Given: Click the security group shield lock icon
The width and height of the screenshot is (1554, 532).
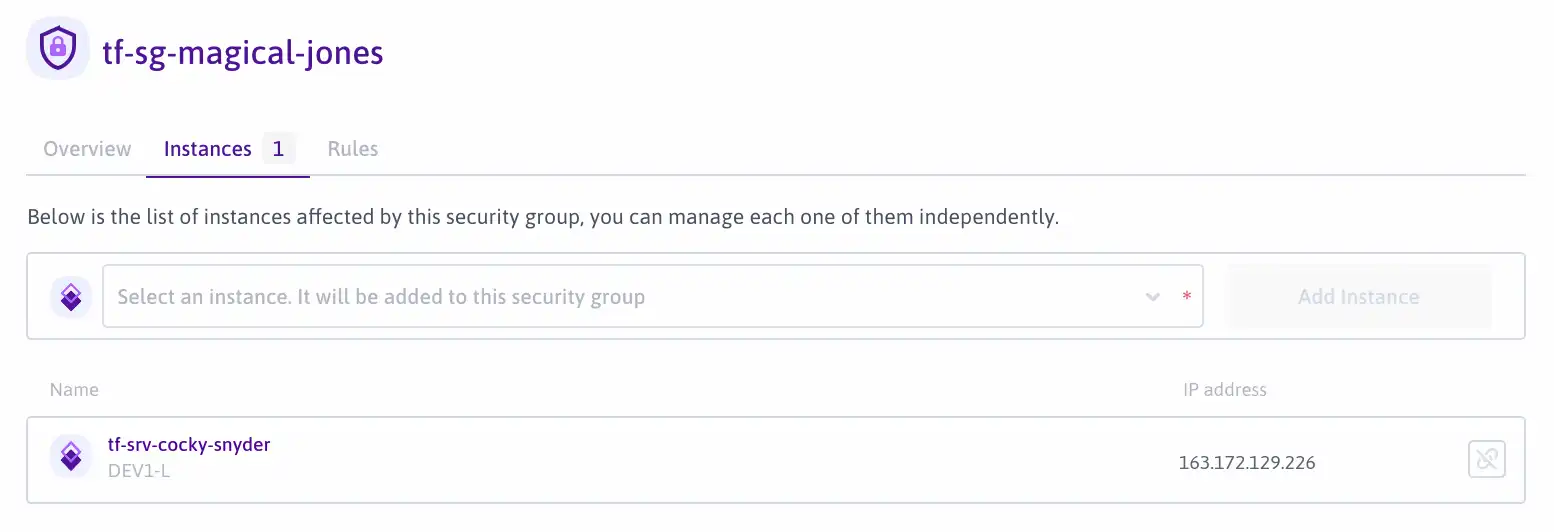Looking at the screenshot, I should [58, 47].
